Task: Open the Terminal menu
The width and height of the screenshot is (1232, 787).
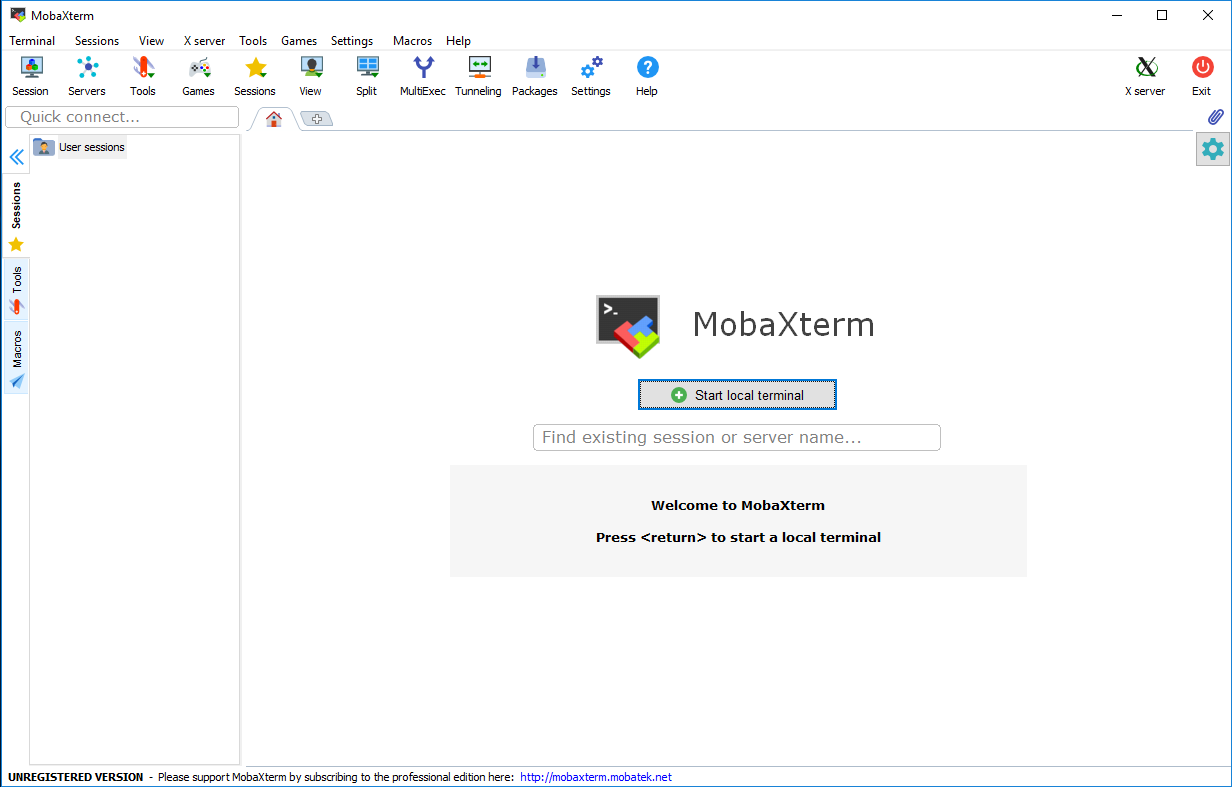Action: [x=33, y=41]
